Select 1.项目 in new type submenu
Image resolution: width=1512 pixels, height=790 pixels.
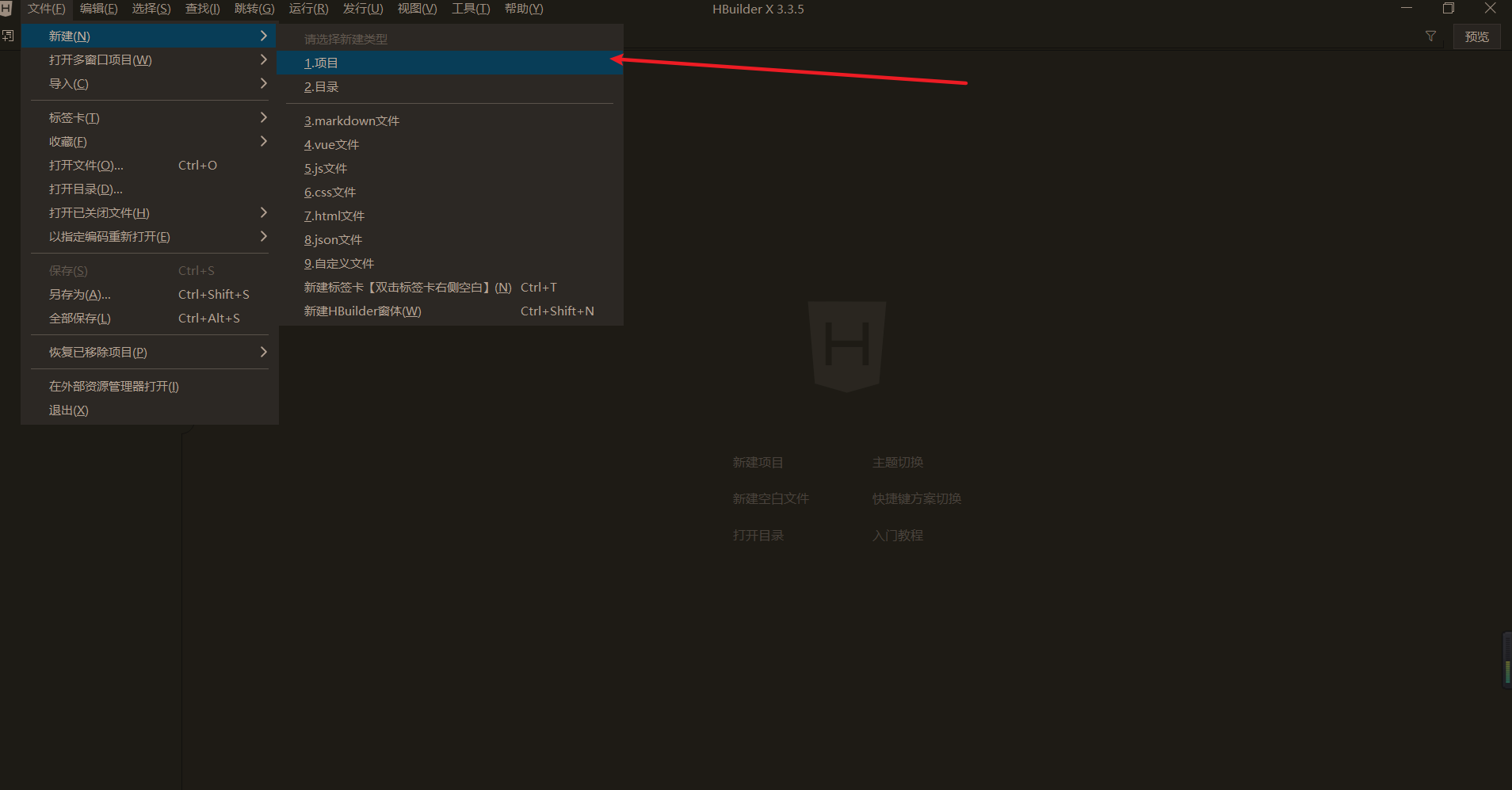[450, 63]
